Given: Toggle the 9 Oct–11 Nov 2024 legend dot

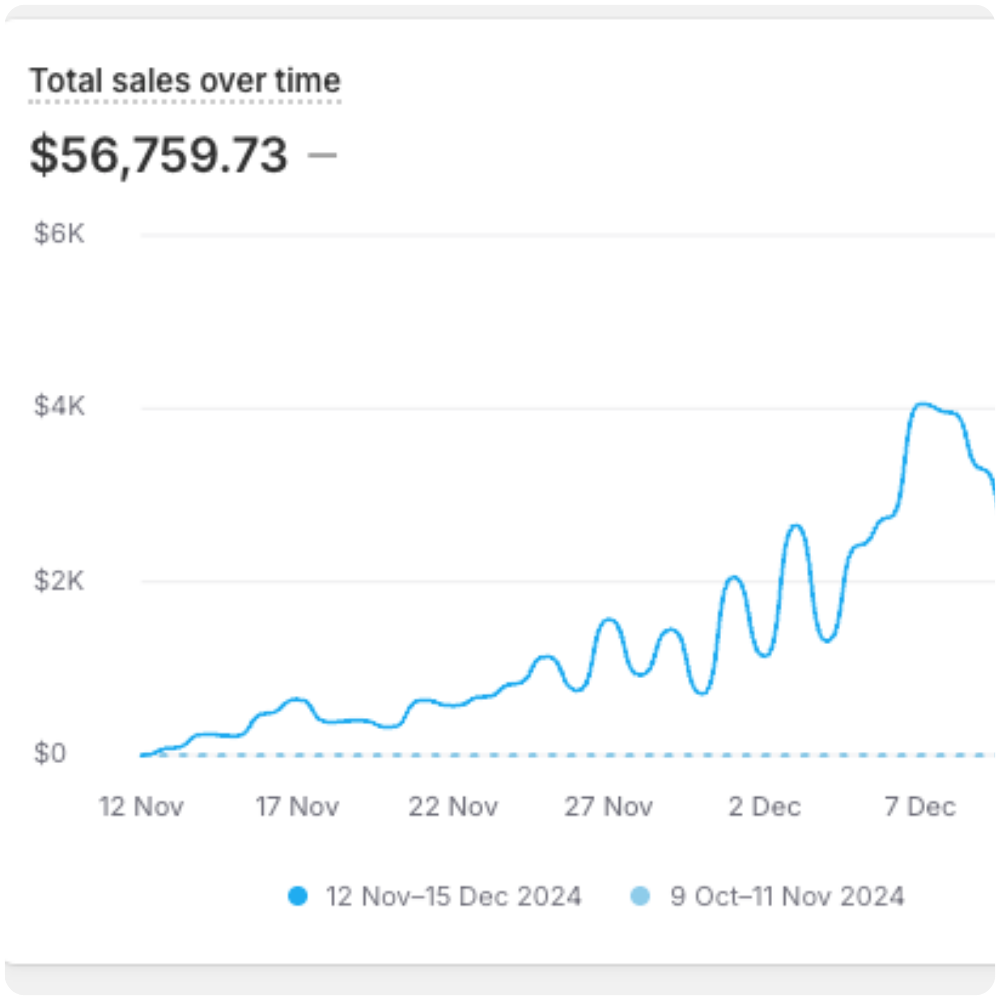Looking at the screenshot, I should click(x=640, y=896).
